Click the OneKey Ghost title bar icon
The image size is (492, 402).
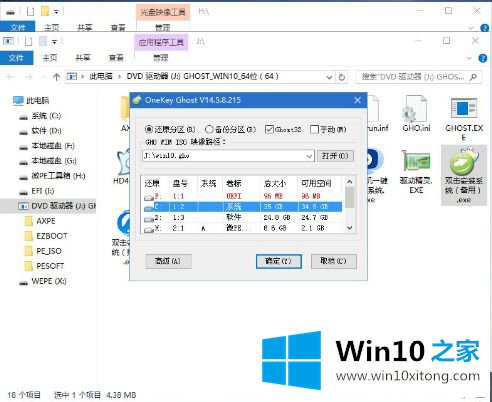(x=137, y=100)
